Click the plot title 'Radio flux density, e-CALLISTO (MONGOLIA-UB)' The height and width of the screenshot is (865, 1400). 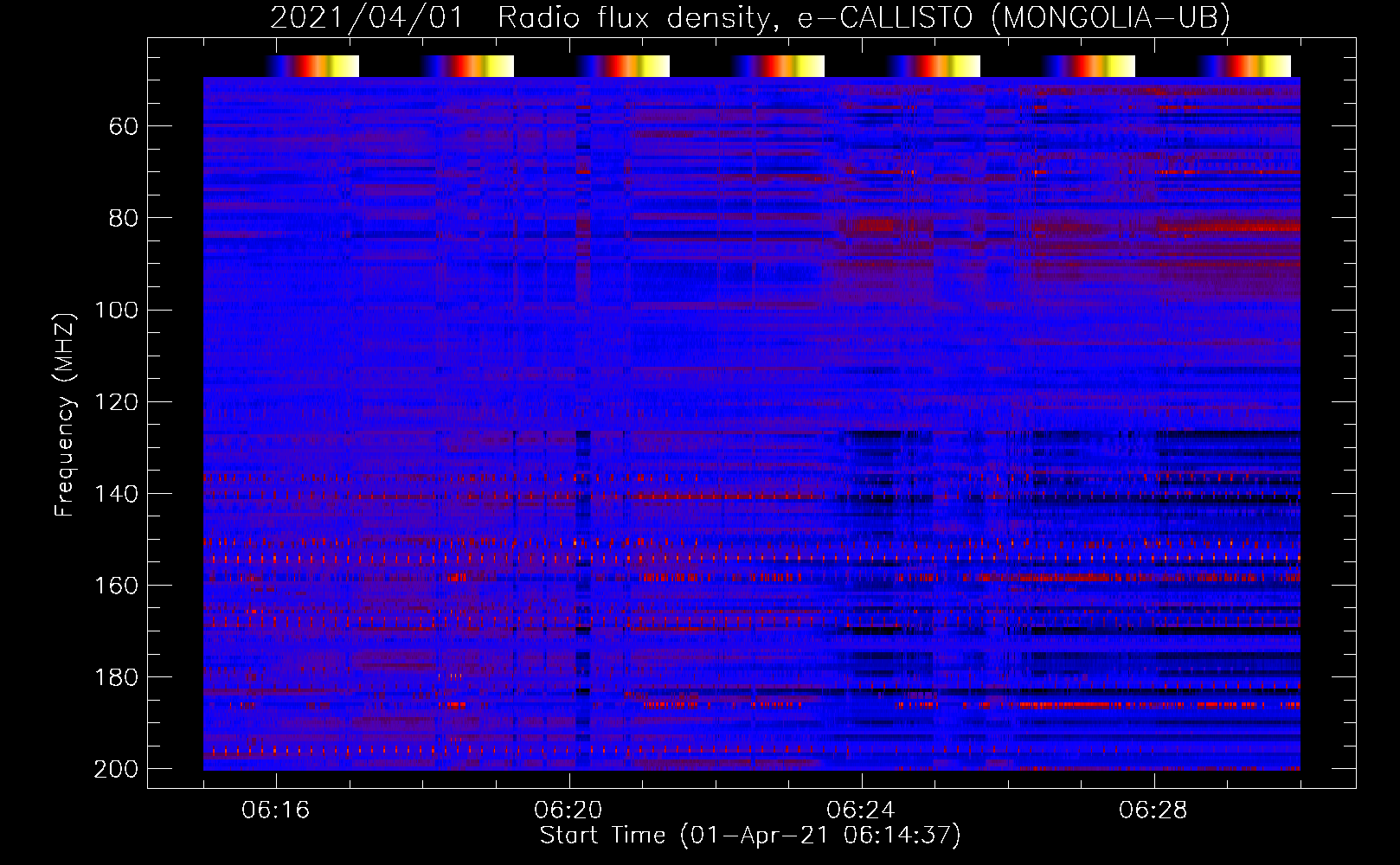[x=864, y=18]
